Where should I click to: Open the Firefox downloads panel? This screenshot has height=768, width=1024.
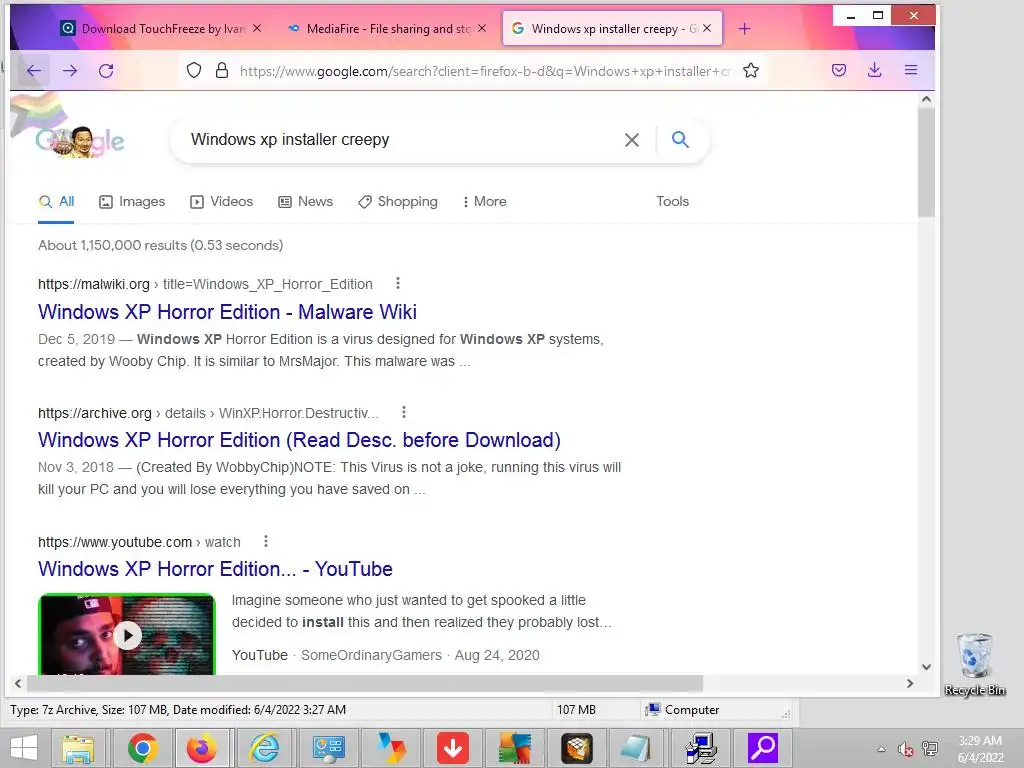click(874, 71)
